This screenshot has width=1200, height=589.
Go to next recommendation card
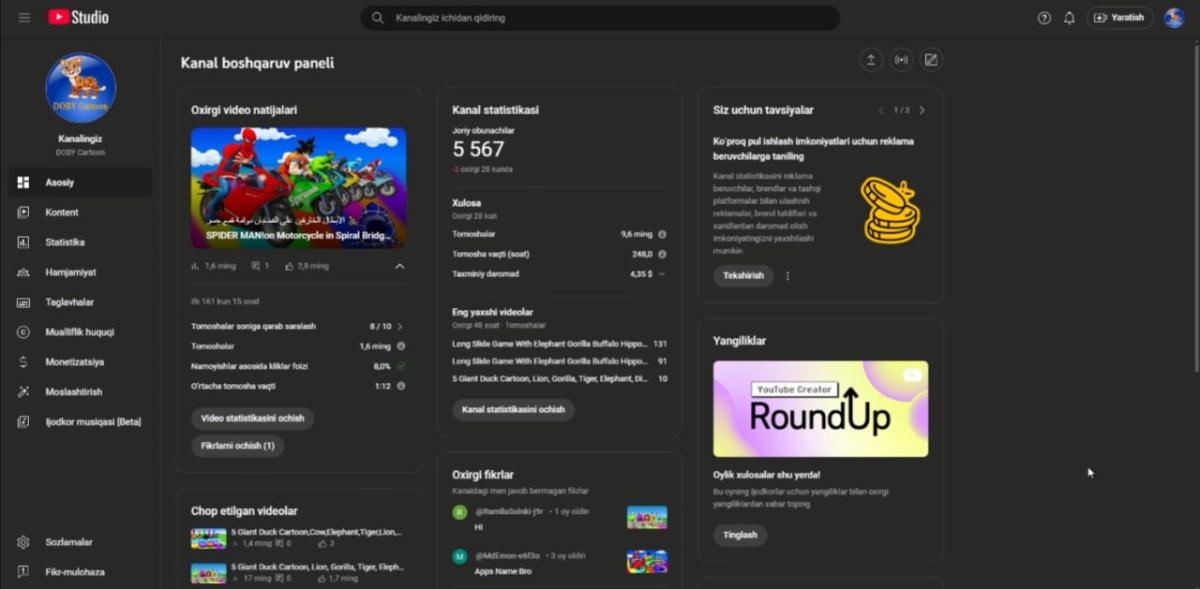(x=922, y=110)
